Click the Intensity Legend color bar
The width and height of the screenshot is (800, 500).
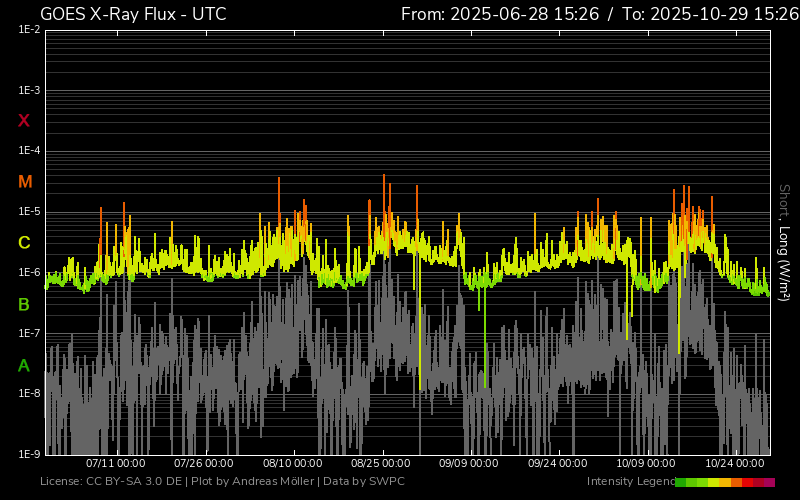724,482
